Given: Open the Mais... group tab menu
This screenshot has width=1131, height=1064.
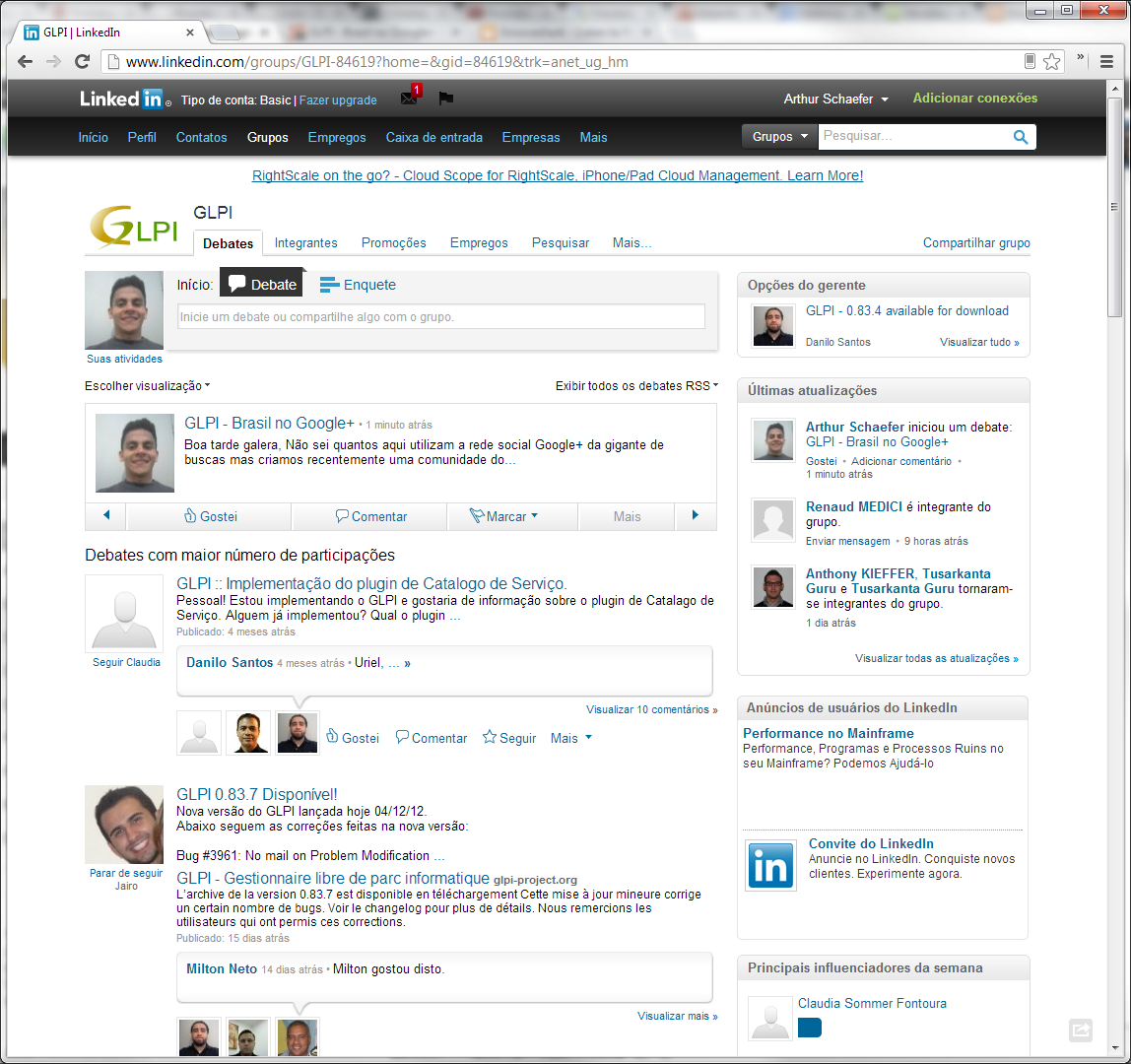Looking at the screenshot, I should point(632,243).
